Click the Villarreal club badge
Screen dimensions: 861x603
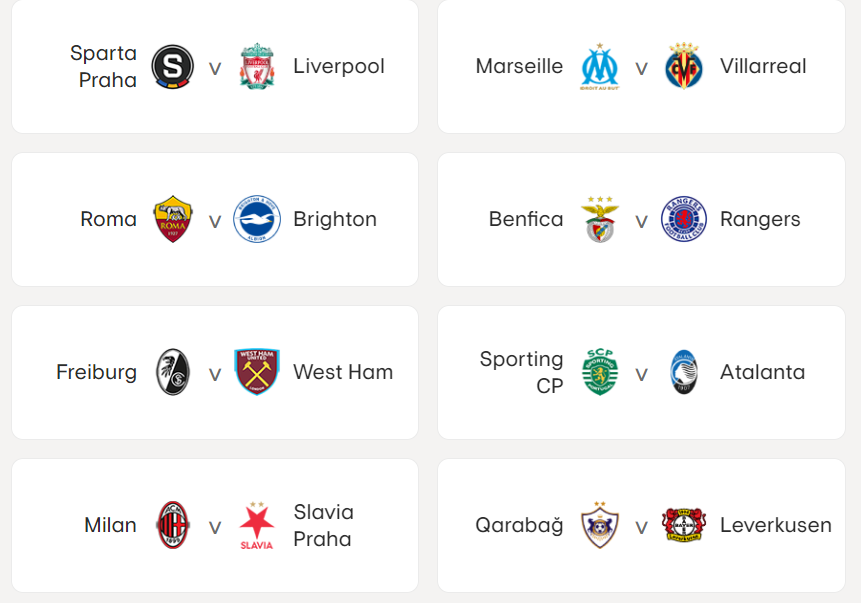click(x=684, y=66)
